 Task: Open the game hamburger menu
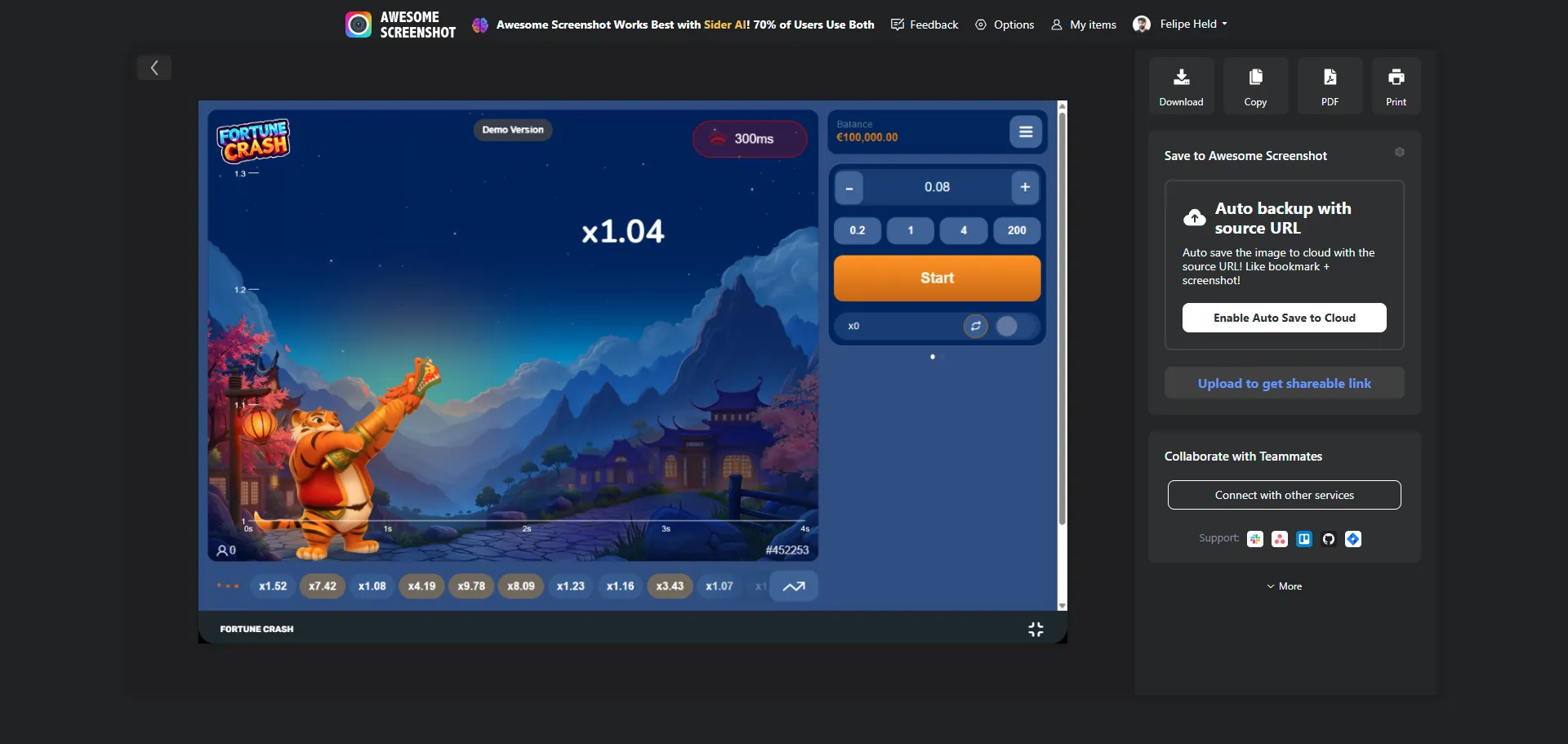pyautogui.click(x=1026, y=131)
